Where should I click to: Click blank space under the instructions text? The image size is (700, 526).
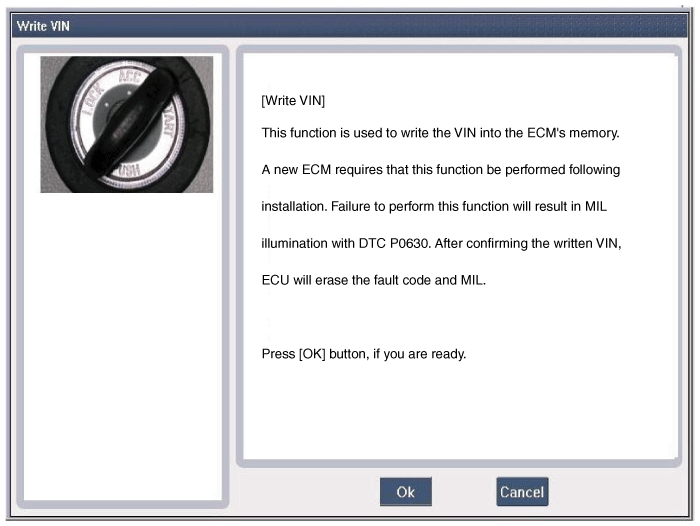click(x=460, y=411)
